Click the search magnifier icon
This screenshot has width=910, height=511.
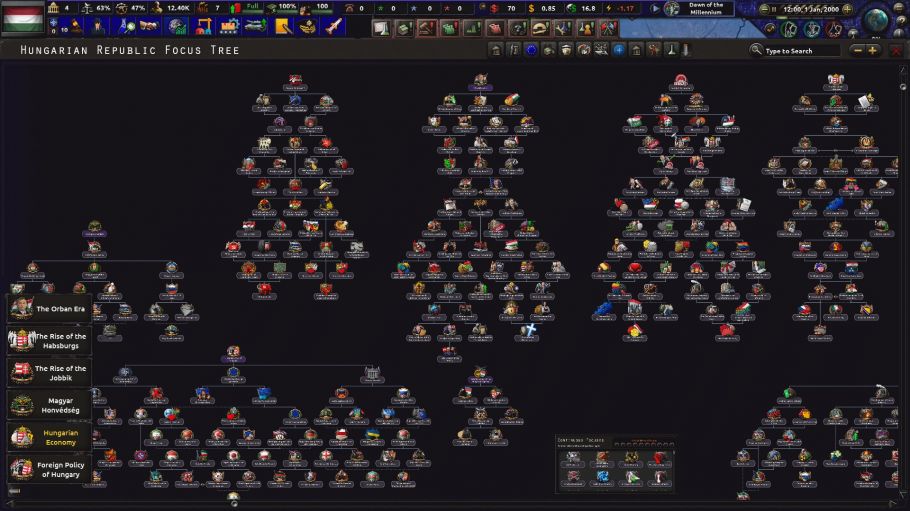[756, 50]
